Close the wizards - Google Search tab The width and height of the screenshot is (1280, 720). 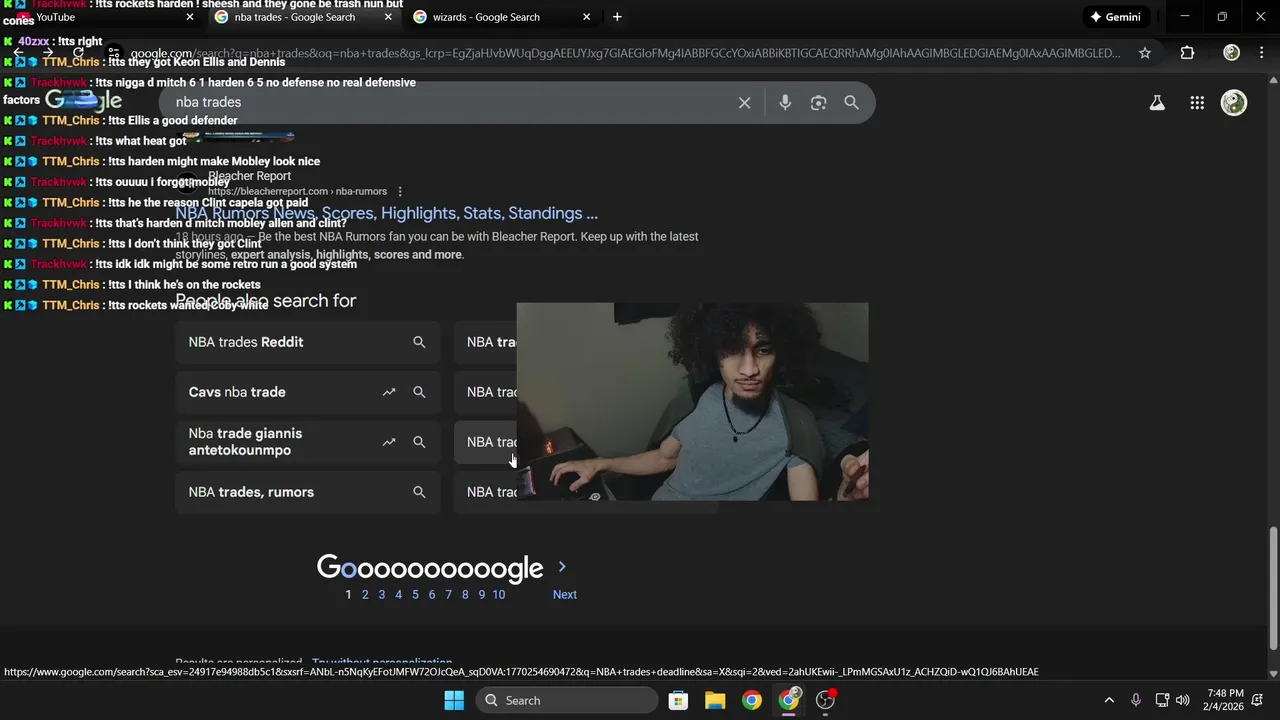tap(587, 17)
